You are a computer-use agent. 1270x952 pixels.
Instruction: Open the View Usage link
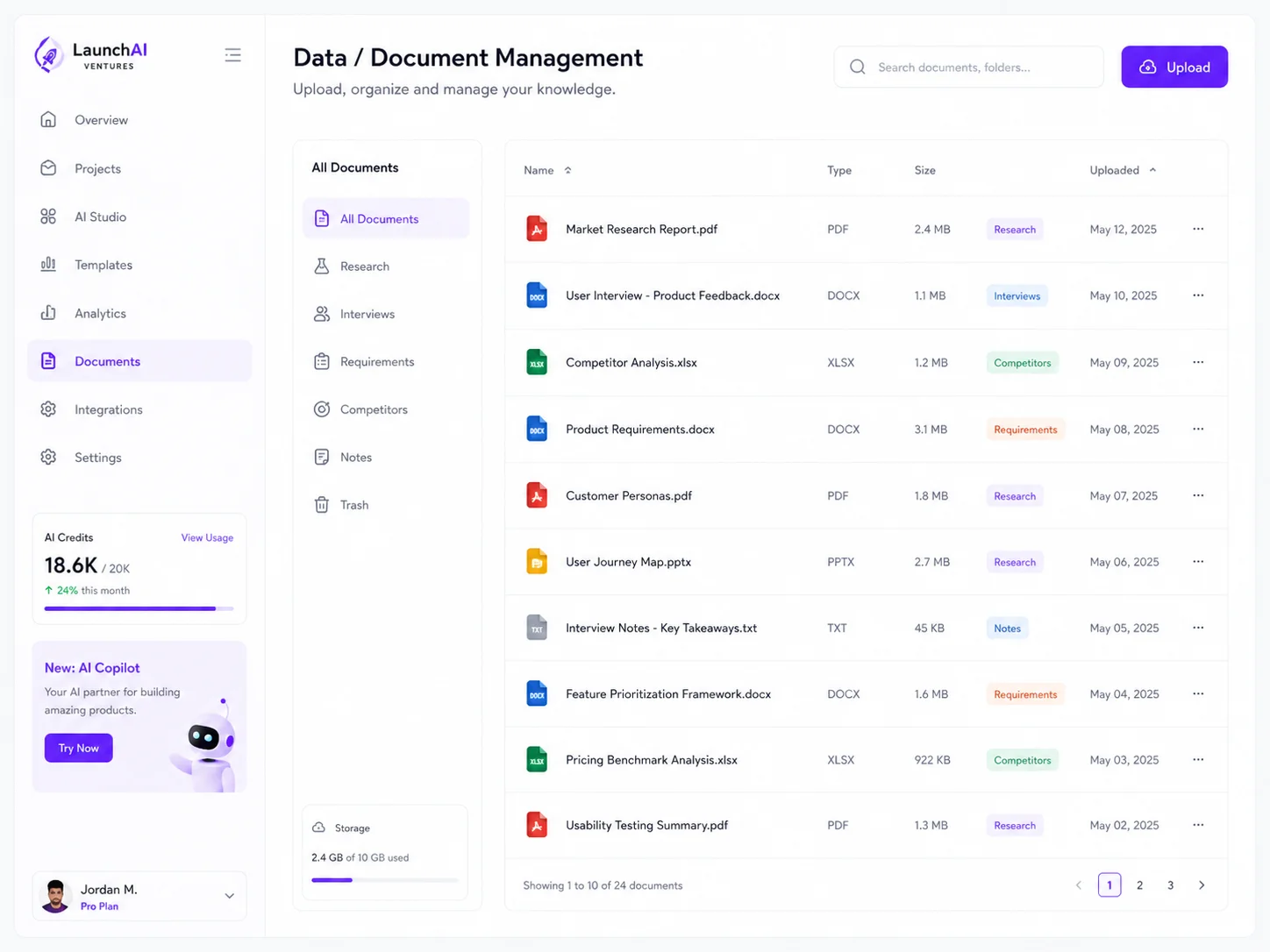point(207,537)
